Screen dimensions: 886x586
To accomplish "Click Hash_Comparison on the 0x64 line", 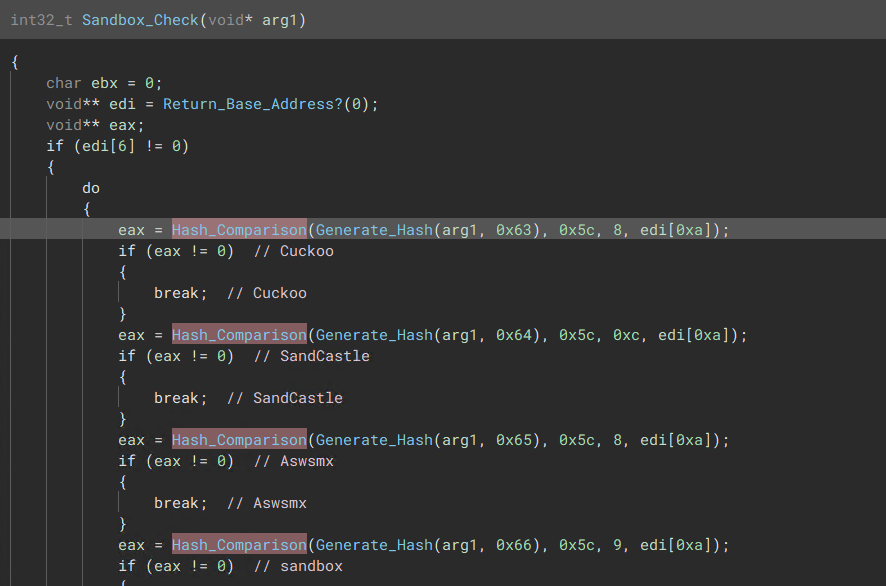I will (x=239, y=335).
